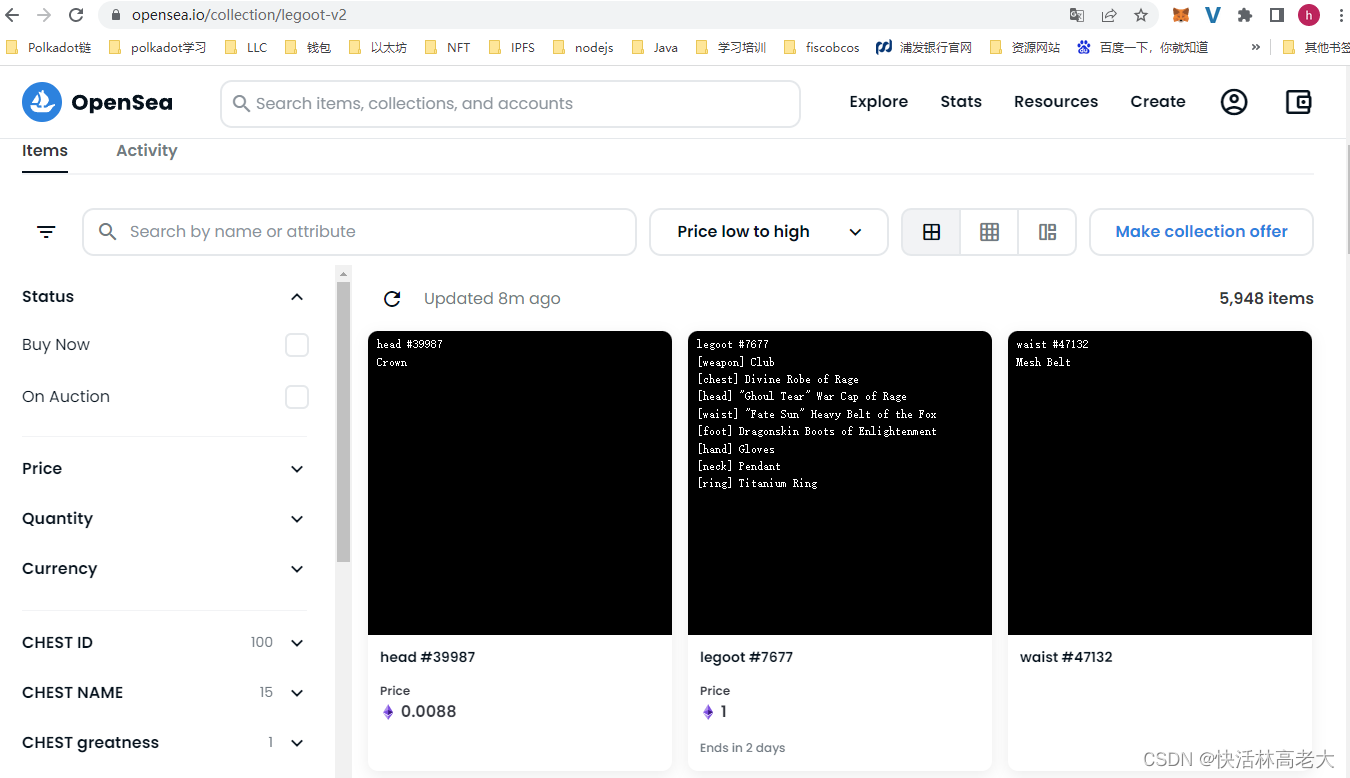Image resolution: width=1350 pixels, height=778 pixels.
Task: Open the Polkadot链 bookmark folder
Action: pyautogui.click(x=49, y=47)
